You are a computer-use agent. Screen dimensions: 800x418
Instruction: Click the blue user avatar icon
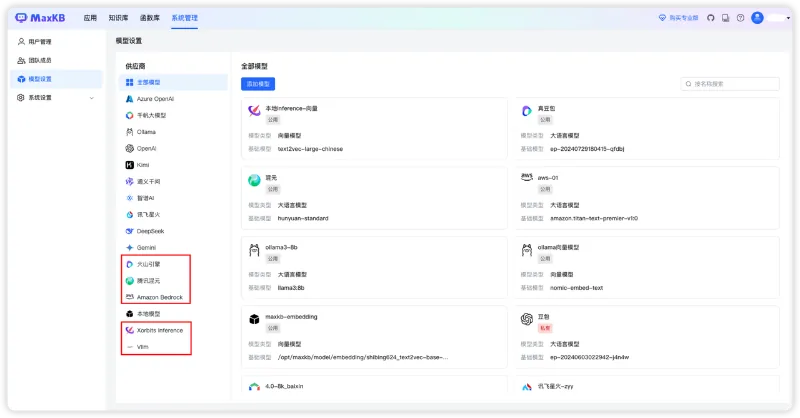(758, 18)
